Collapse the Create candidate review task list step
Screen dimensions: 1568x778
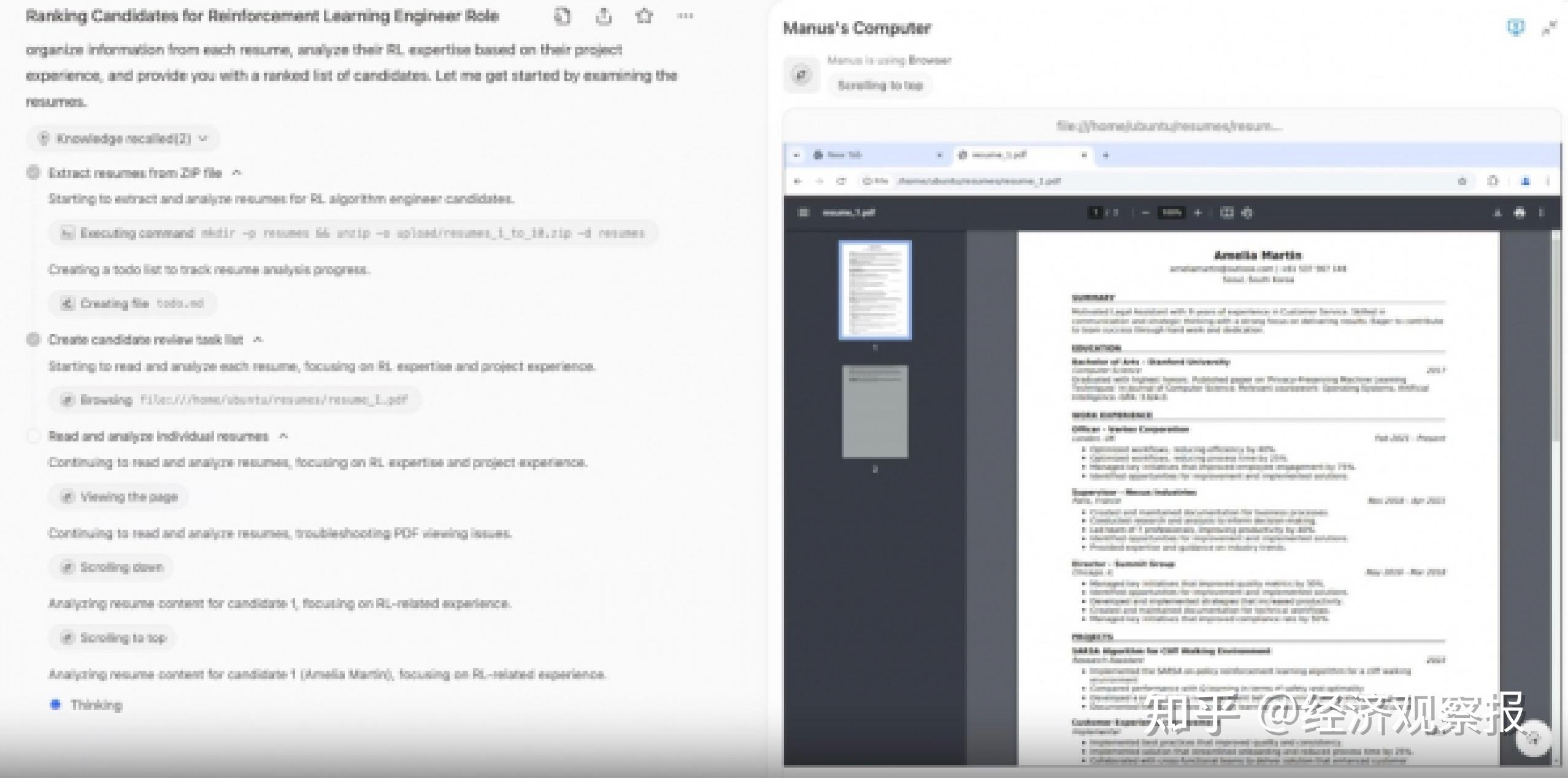(258, 340)
